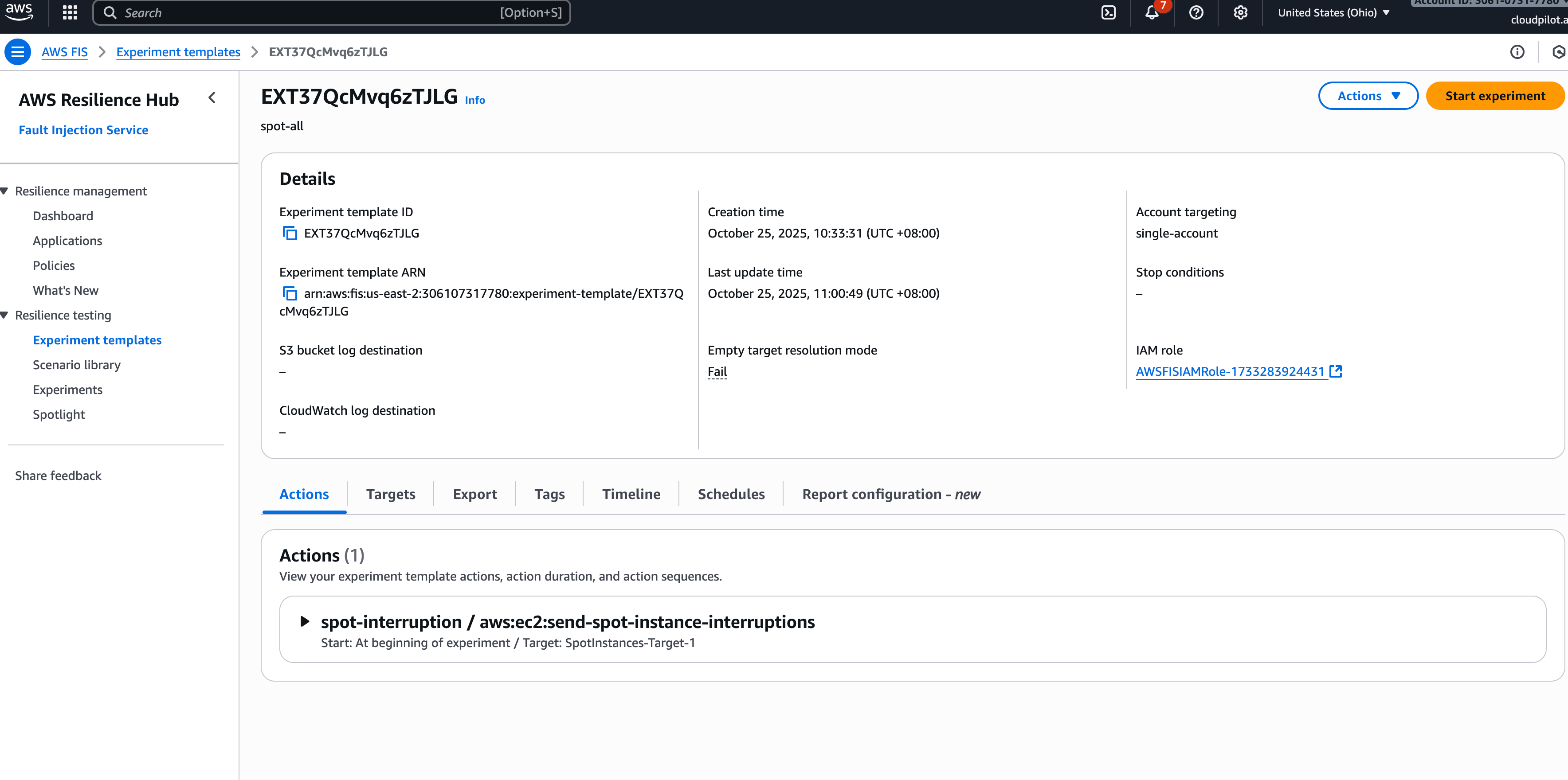
Task: Copy the experiment template ID using its copy icon
Action: (x=290, y=232)
